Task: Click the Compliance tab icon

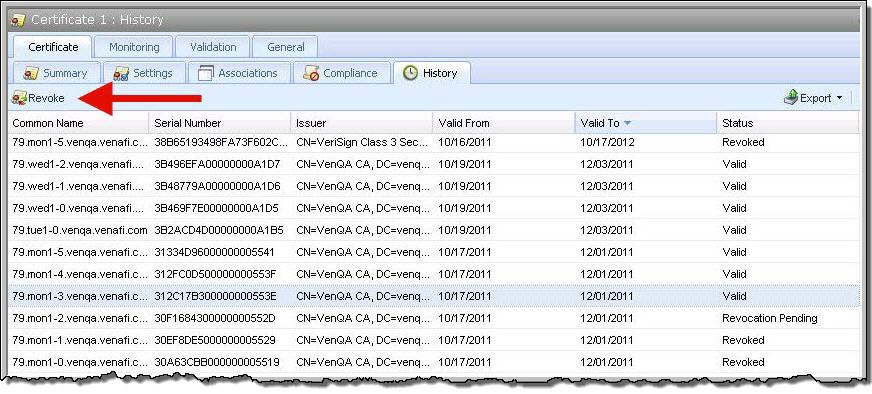Action: coord(311,73)
